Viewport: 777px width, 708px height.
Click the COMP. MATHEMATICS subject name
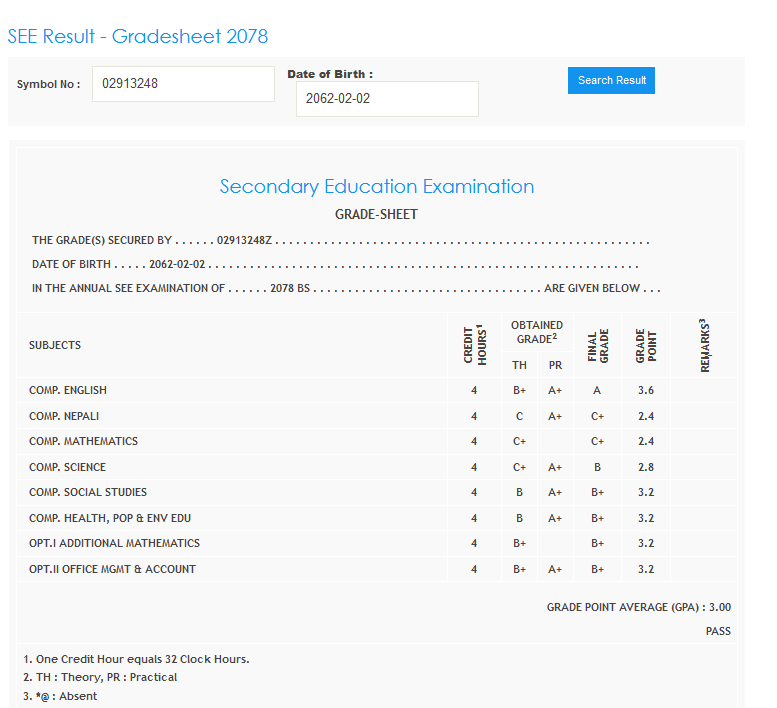[83, 441]
